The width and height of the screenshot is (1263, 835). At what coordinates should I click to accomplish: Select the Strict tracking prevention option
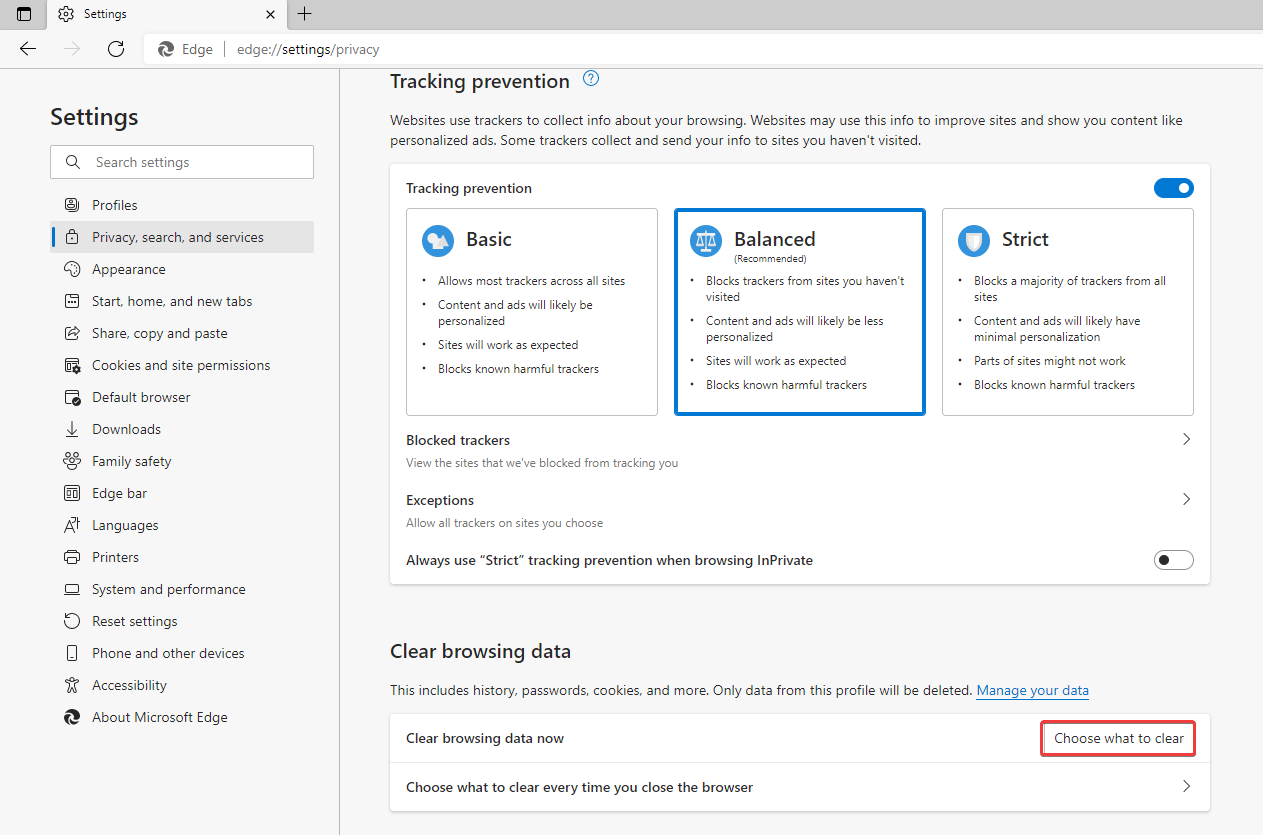click(1067, 311)
